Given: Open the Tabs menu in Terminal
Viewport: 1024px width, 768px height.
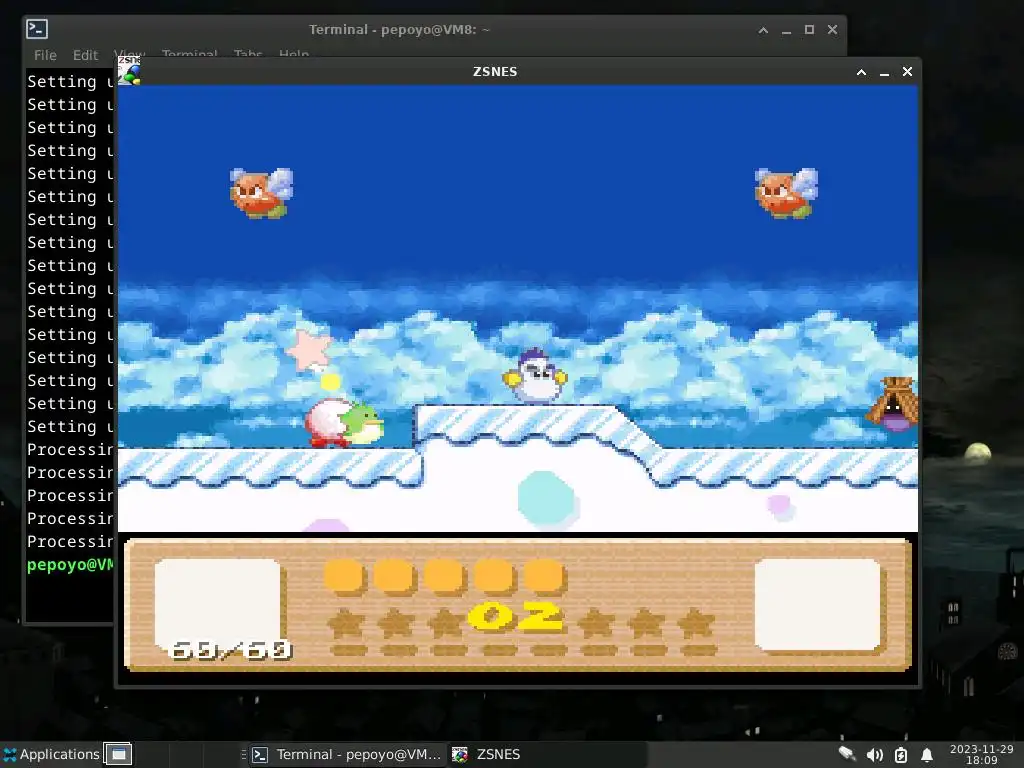Looking at the screenshot, I should (x=248, y=53).
